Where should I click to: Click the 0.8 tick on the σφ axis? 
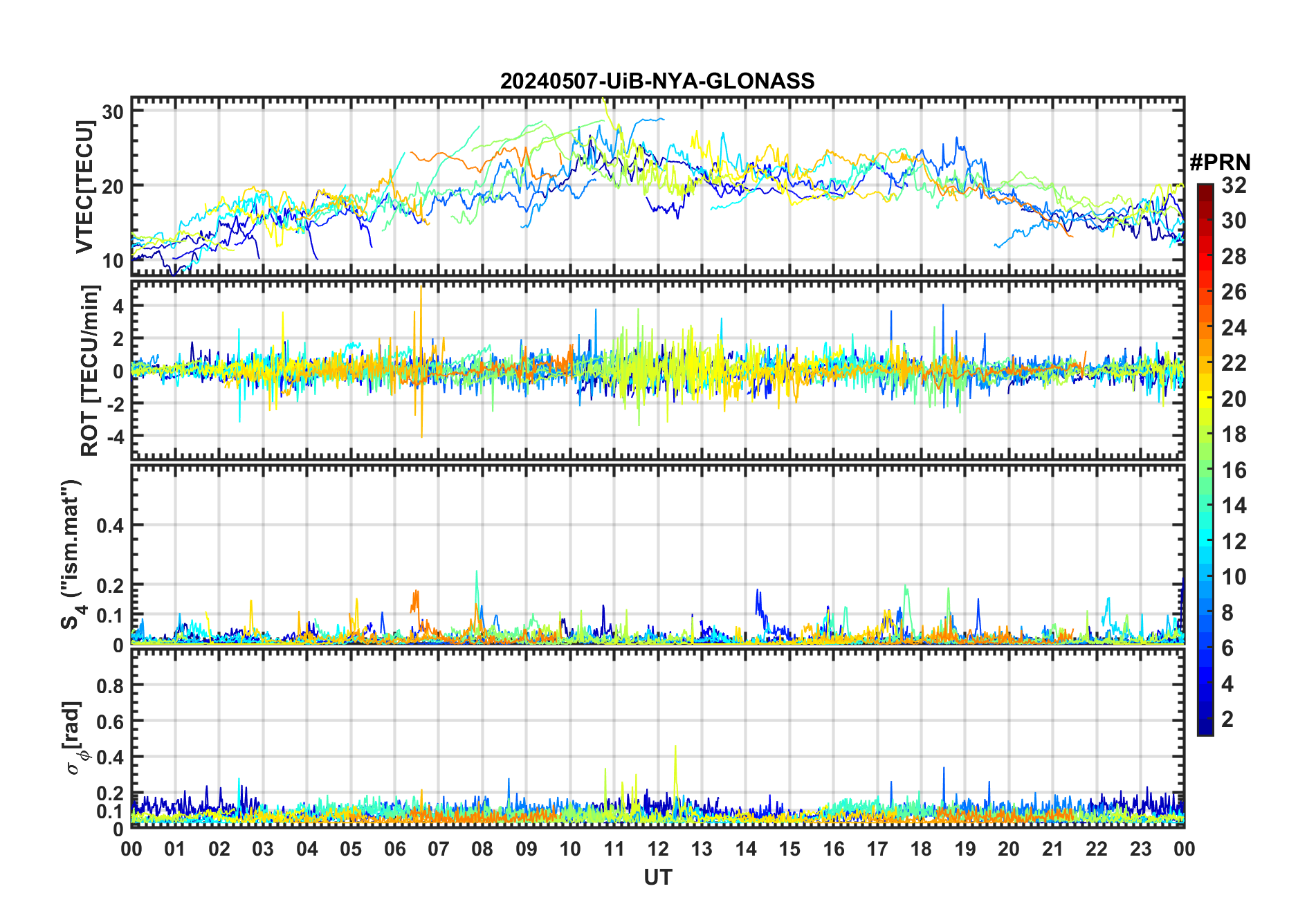[111, 686]
